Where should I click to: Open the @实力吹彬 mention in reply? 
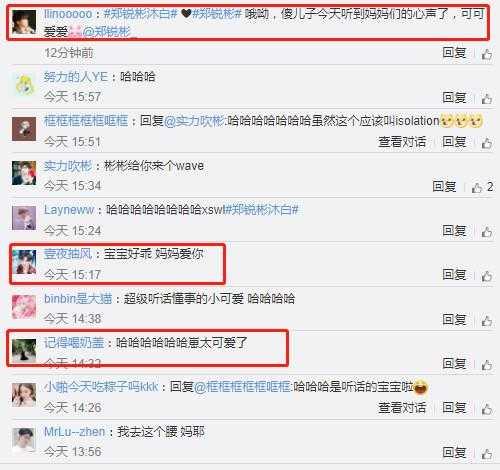pyautogui.click(x=194, y=121)
